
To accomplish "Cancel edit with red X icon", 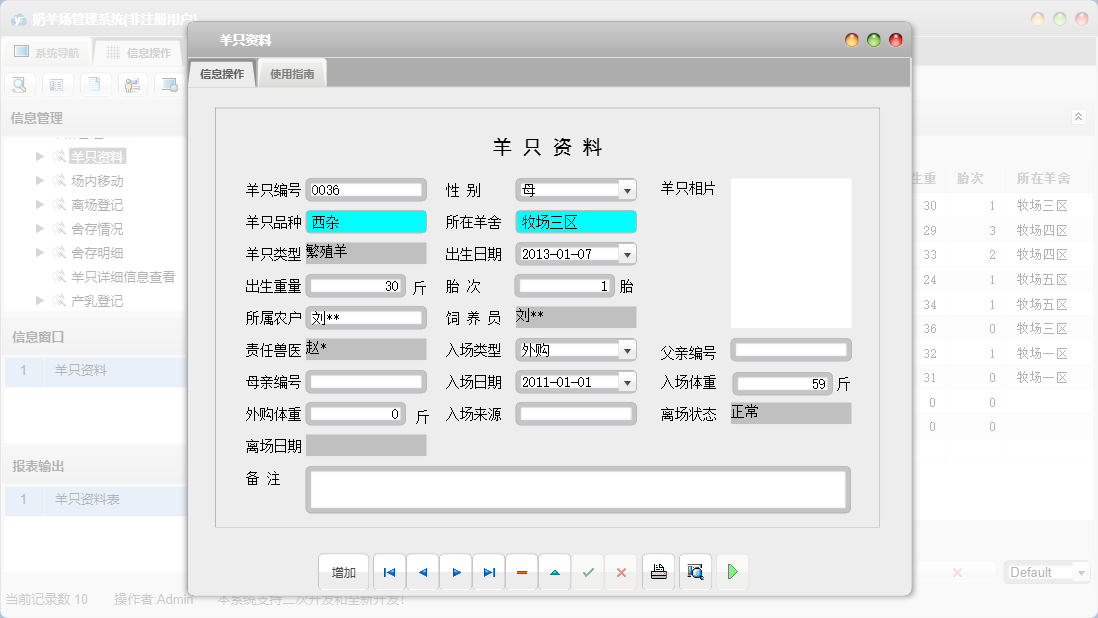I will pos(621,571).
